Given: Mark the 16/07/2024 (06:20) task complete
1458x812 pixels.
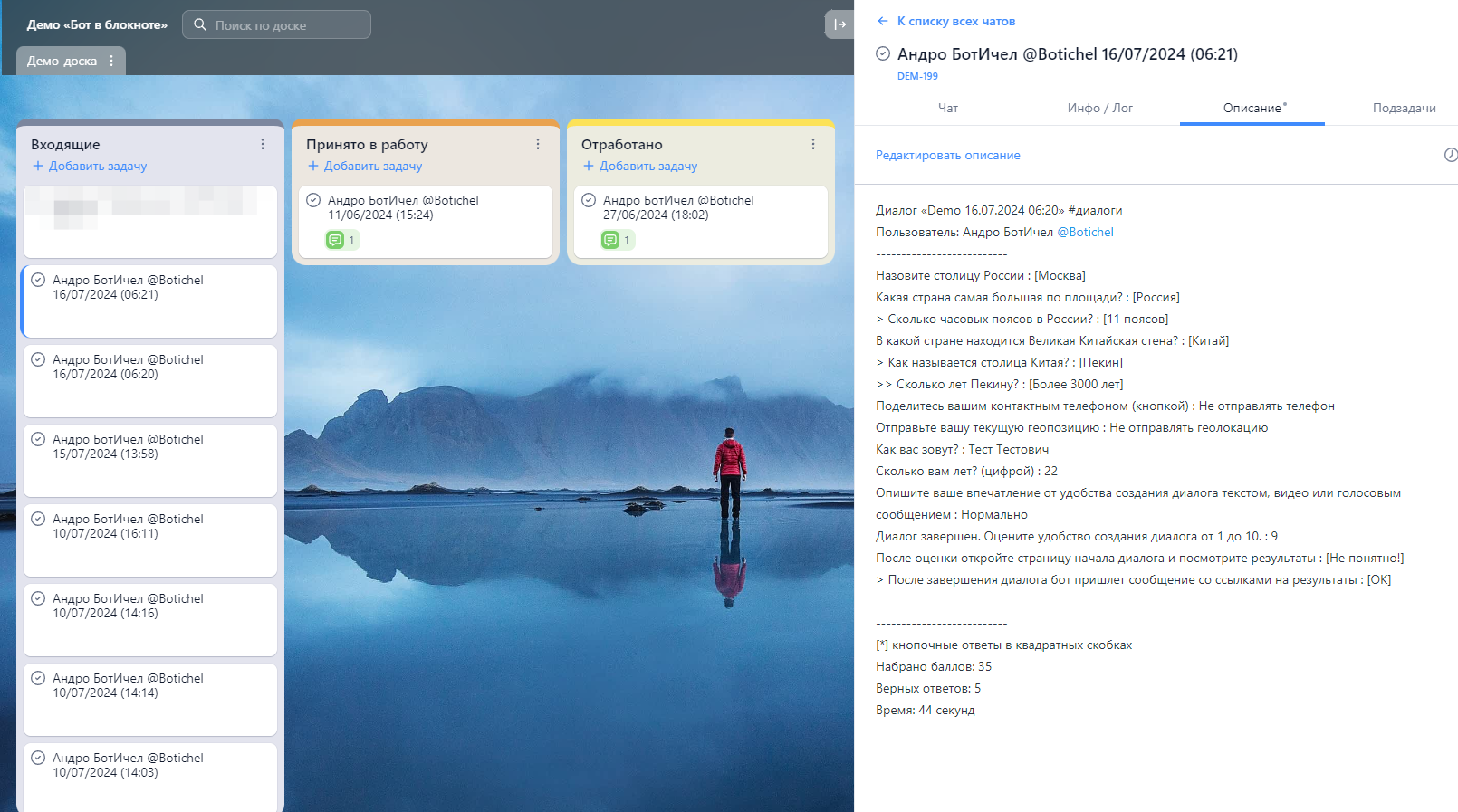Looking at the screenshot, I should coord(38,359).
